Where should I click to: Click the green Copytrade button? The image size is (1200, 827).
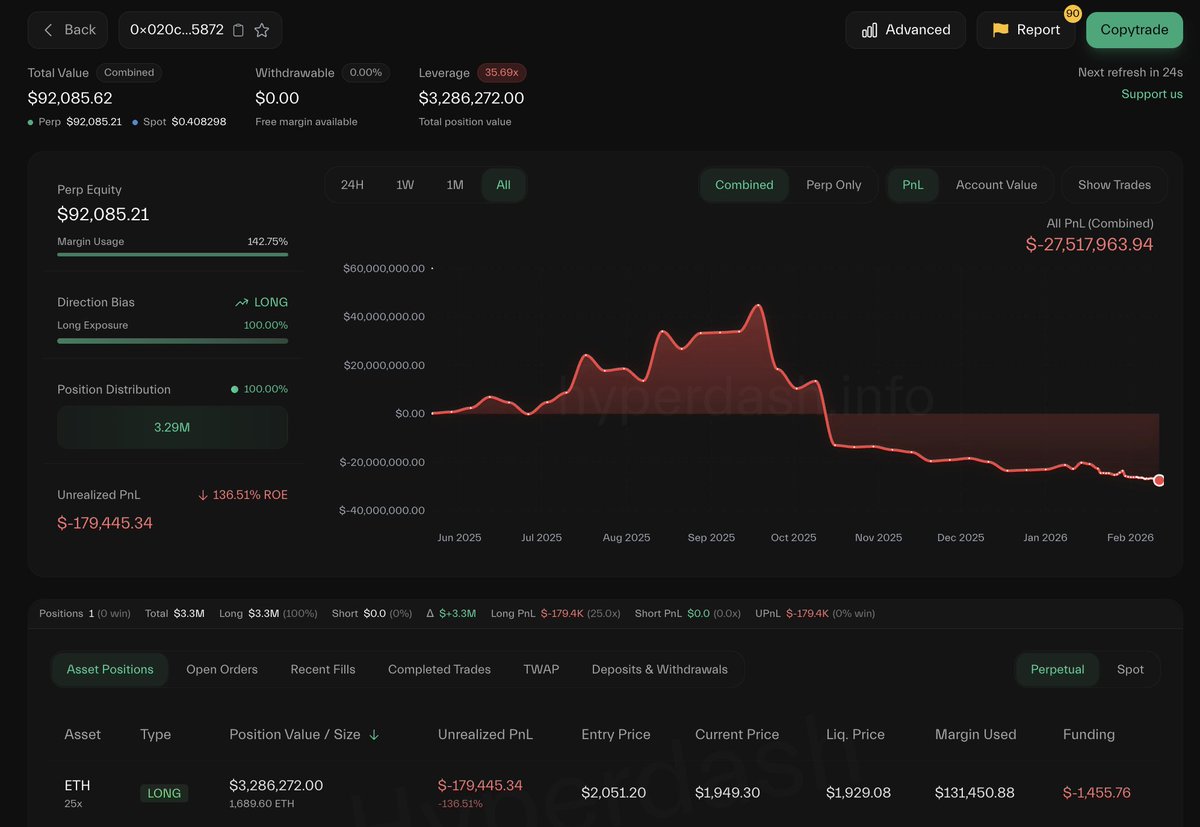tap(1134, 30)
